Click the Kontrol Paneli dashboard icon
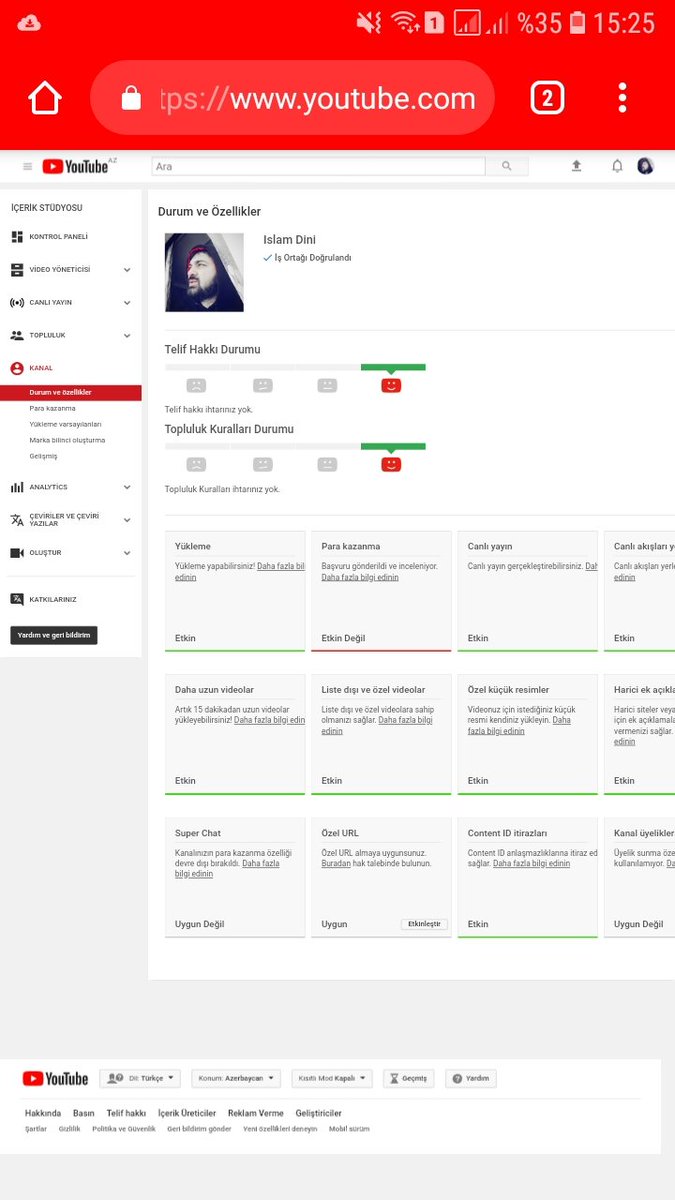Image resolution: width=675 pixels, height=1200 pixels. click(17, 237)
